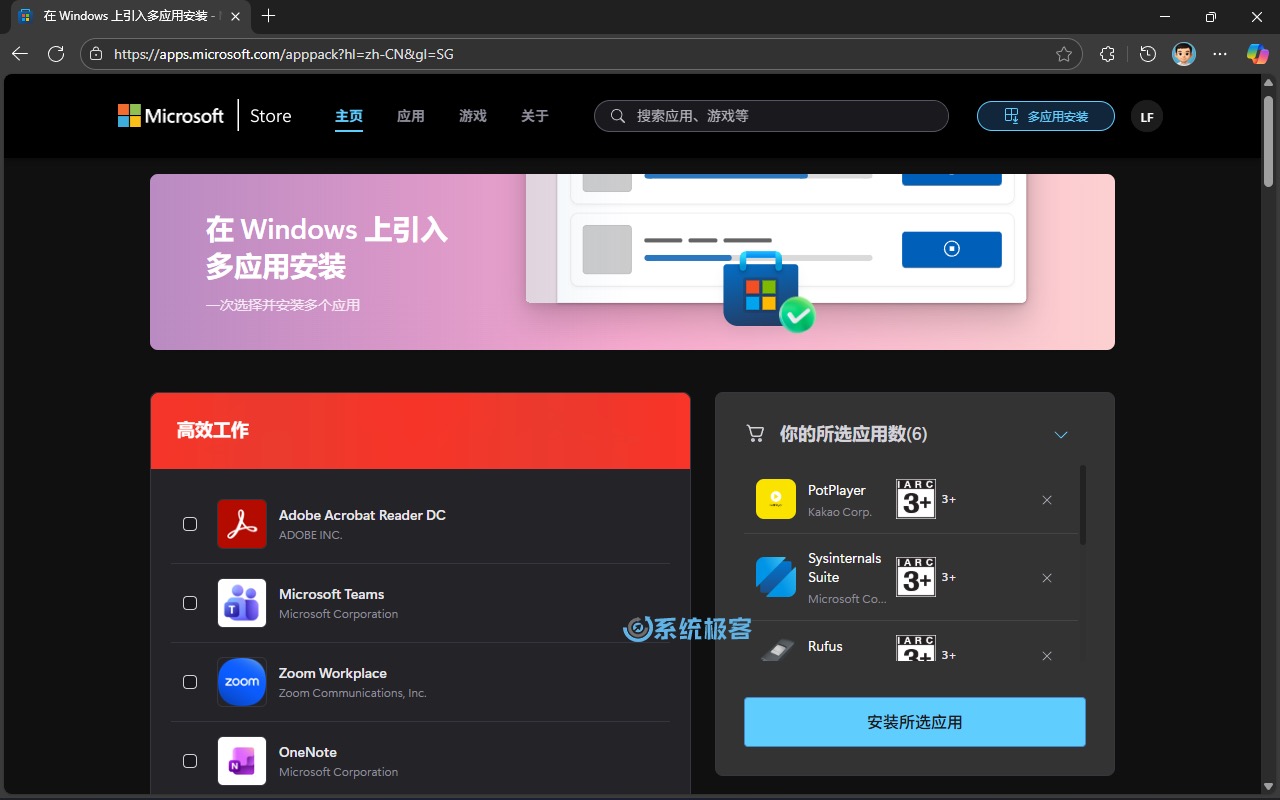Check the Zoom Workplace checkbox

(x=190, y=681)
